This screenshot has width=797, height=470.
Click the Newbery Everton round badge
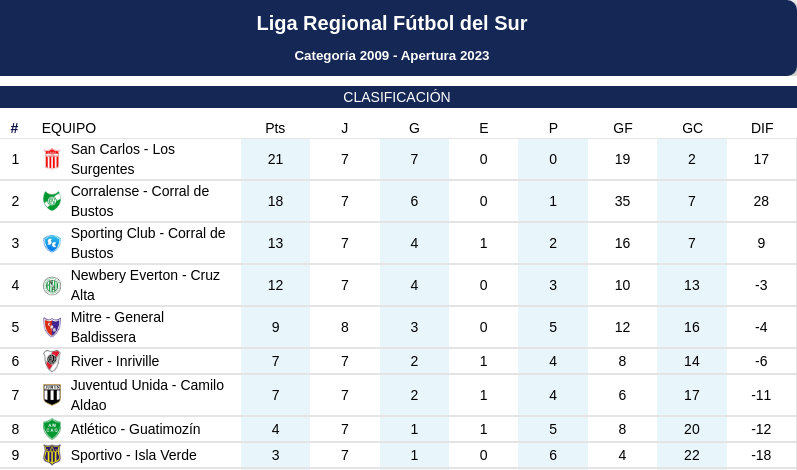click(x=52, y=285)
